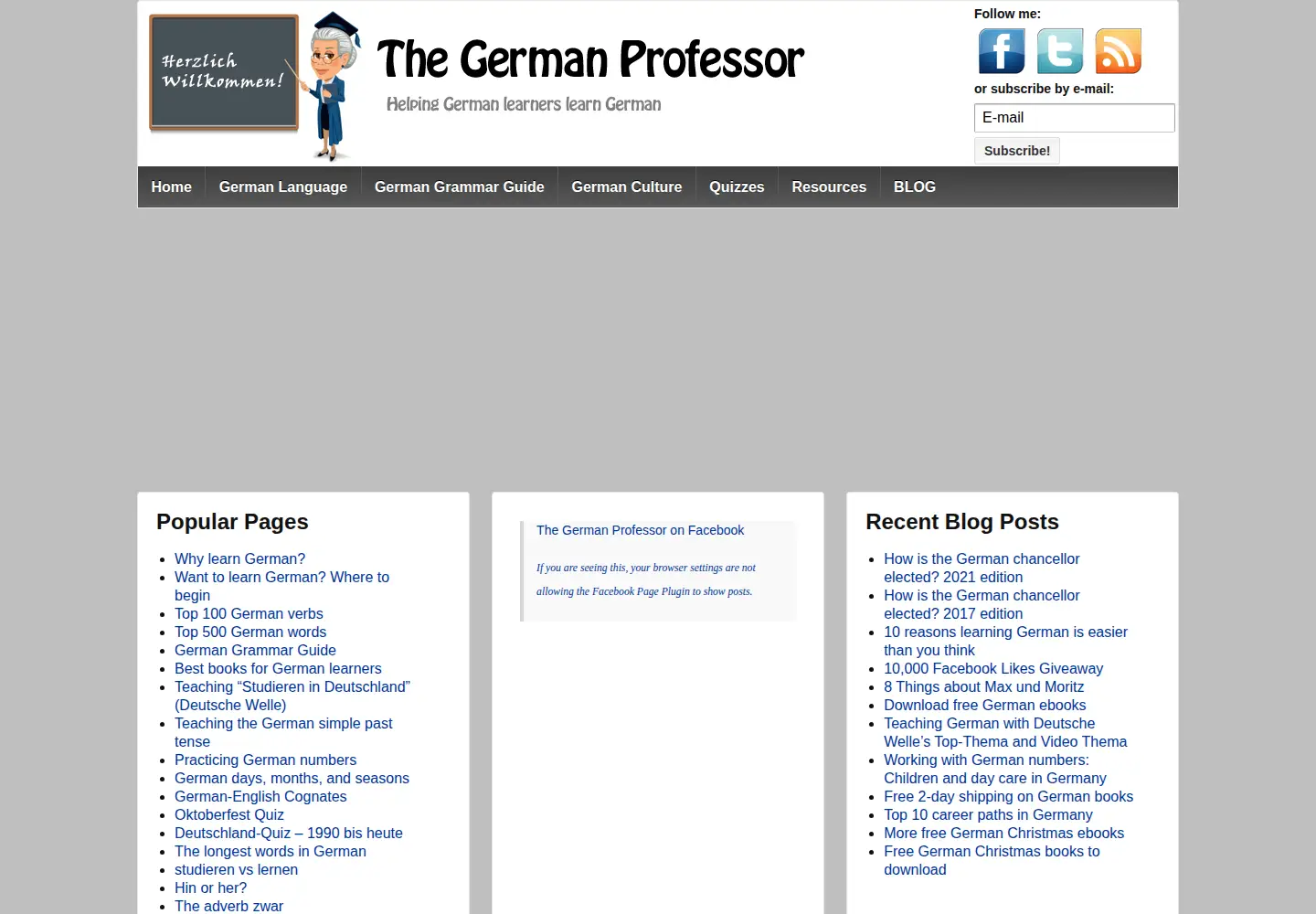Open the Twitter follow icon

coord(1060,51)
